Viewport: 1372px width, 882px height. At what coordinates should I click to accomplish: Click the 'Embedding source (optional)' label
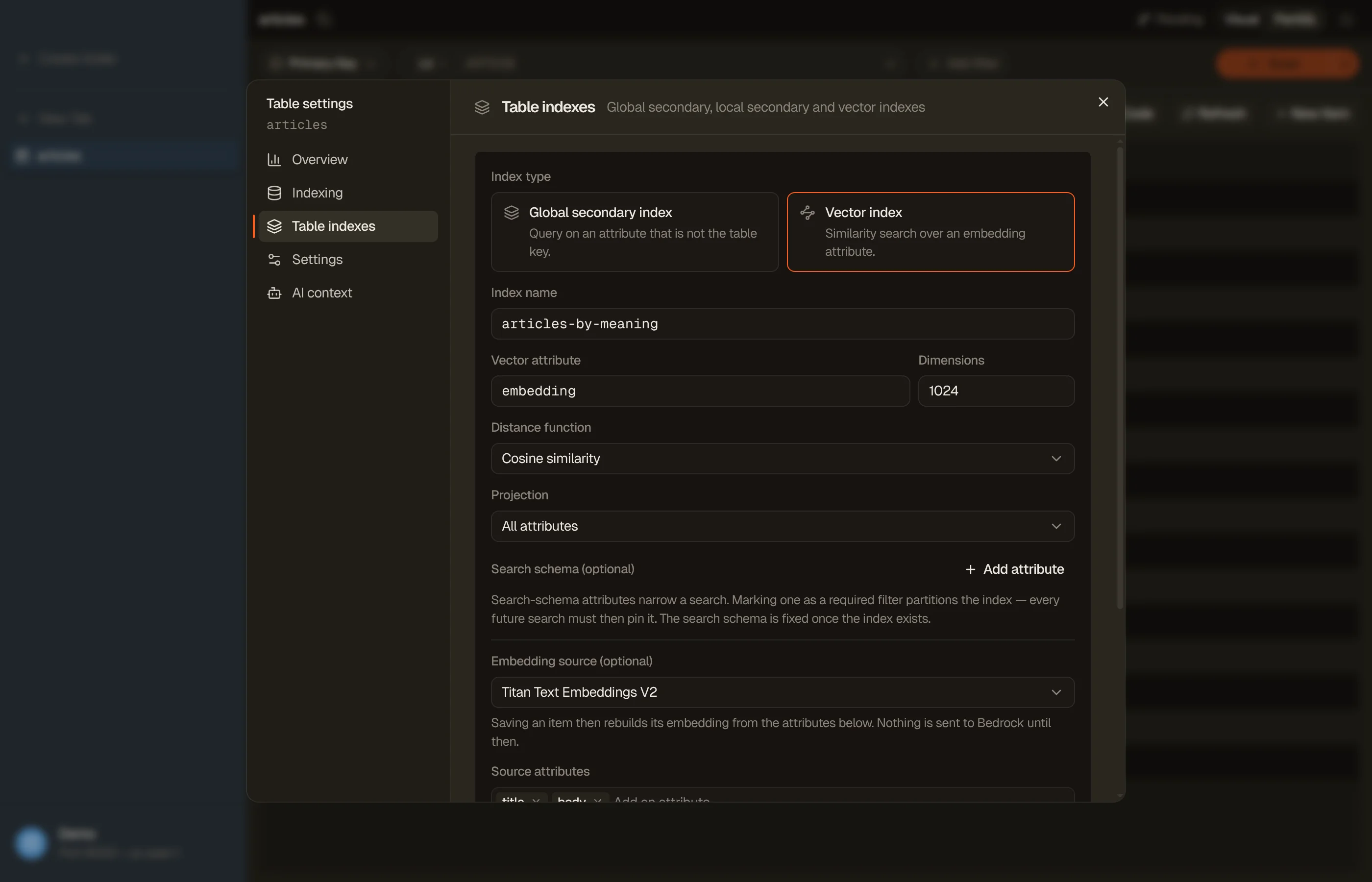(571, 661)
